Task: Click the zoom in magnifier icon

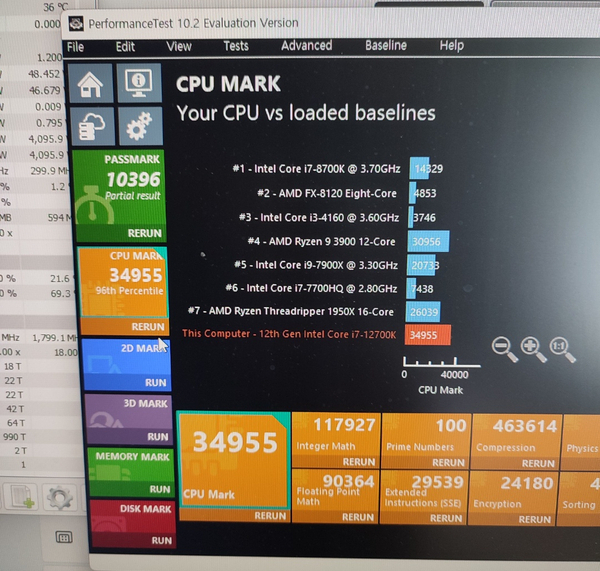Action: coord(533,349)
